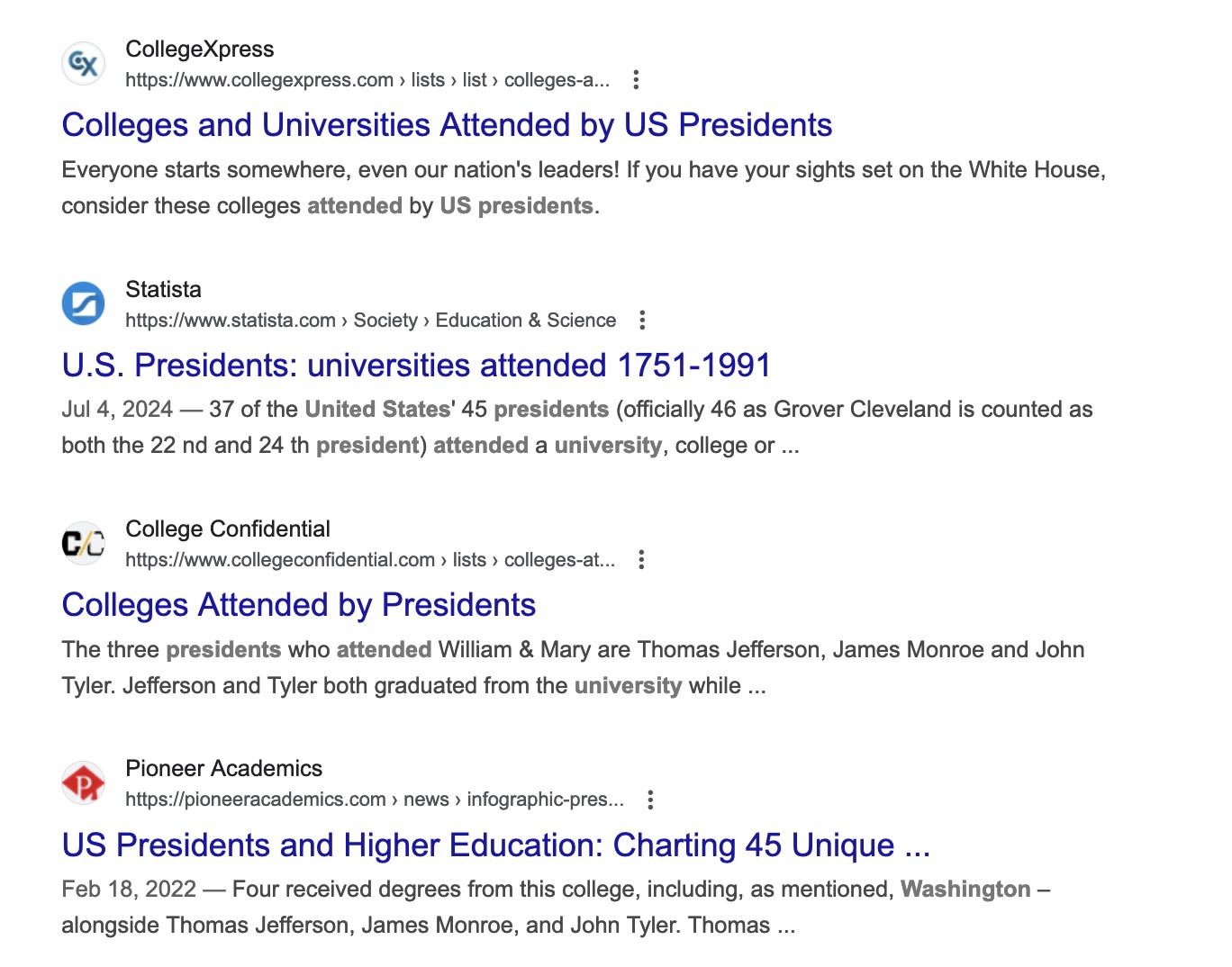This screenshot has height=967, width=1232.
Task: Open 'U.S. Presidents: universities attended 1751-1991'
Action: (x=416, y=366)
